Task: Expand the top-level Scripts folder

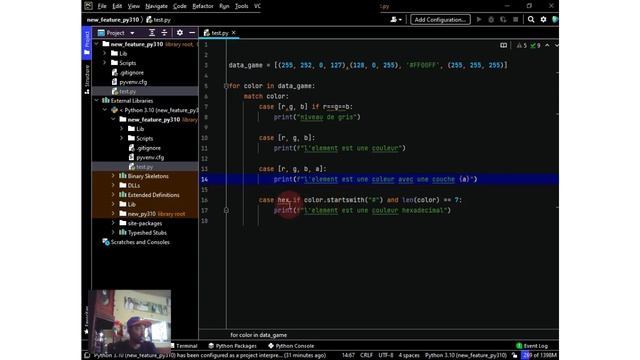Action: (x=105, y=63)
